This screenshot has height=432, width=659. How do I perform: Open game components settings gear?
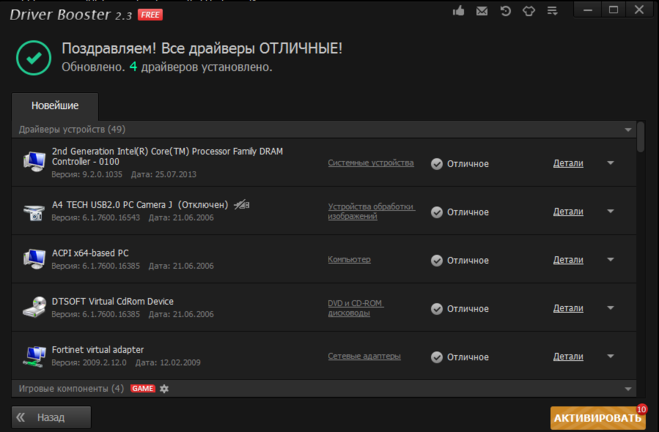click(x=164, y=389)
